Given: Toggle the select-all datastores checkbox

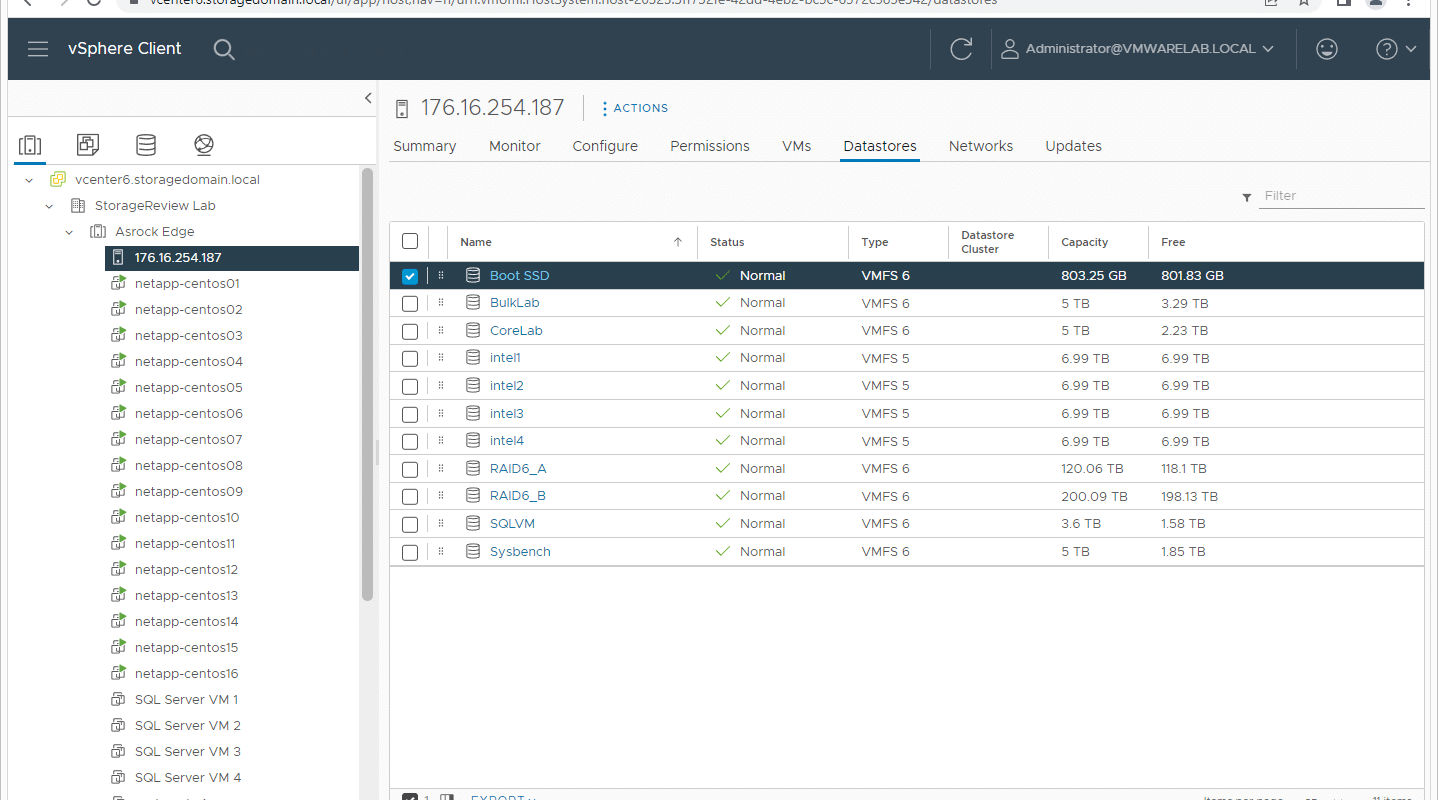Looking at the screenshot, I should (x=410, y=241).
